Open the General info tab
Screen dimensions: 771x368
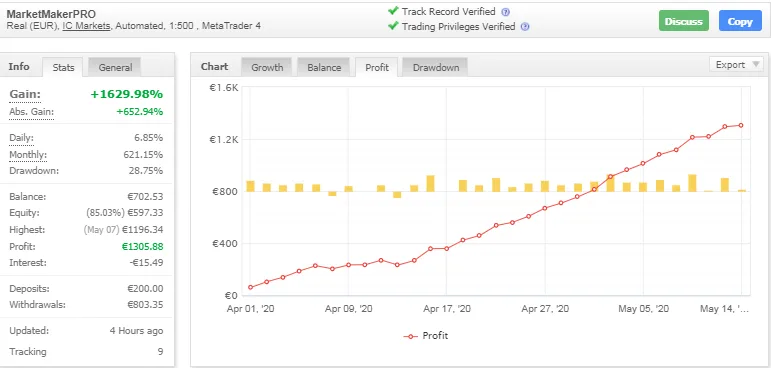115,67
